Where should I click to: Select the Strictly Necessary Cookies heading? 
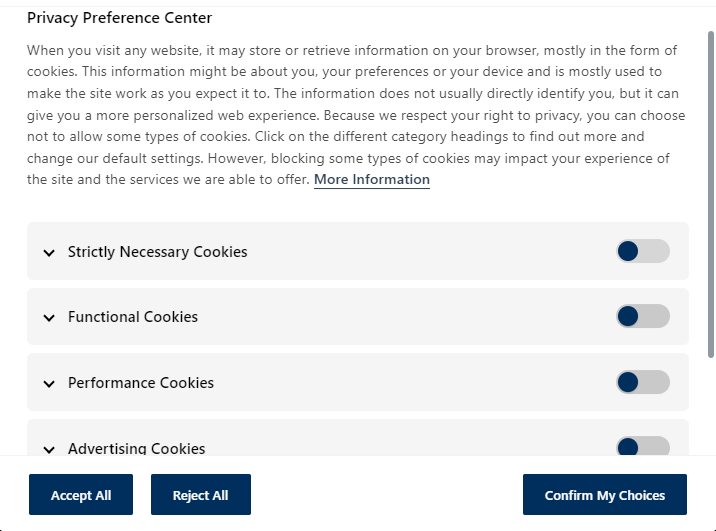coord(158,252)
